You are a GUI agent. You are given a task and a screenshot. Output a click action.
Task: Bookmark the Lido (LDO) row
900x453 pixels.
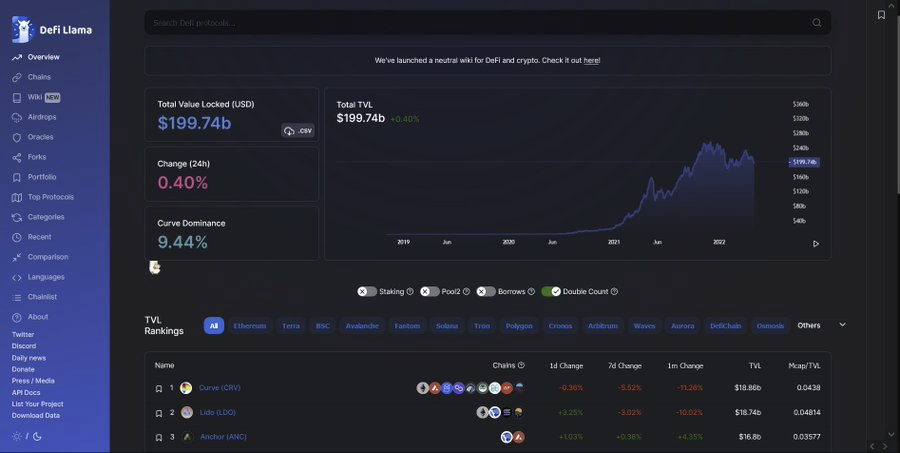[159, 413]
